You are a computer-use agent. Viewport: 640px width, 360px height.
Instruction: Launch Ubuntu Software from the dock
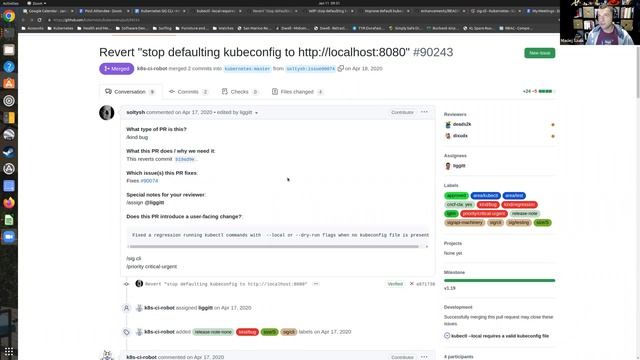[x=9, y=83]
